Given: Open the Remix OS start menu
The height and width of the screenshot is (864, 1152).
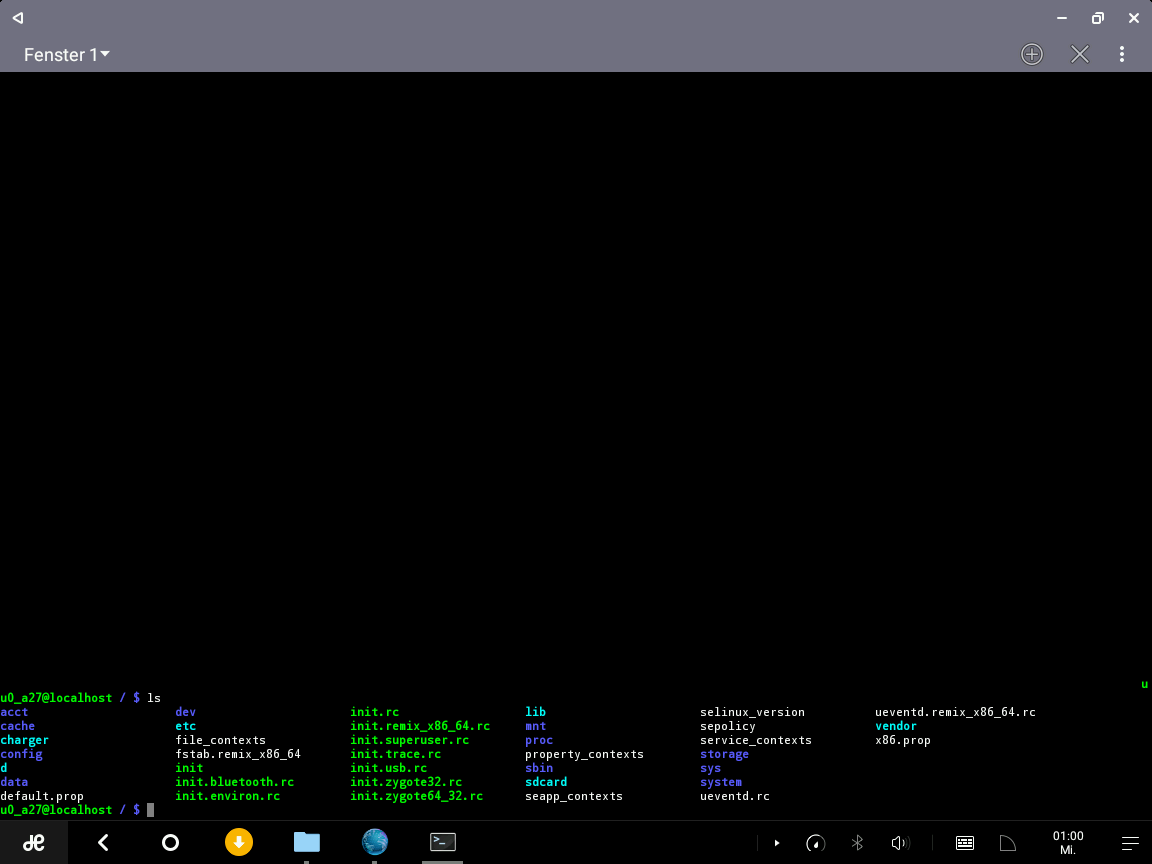Looking at the screenshot, I should click(33, 842).
